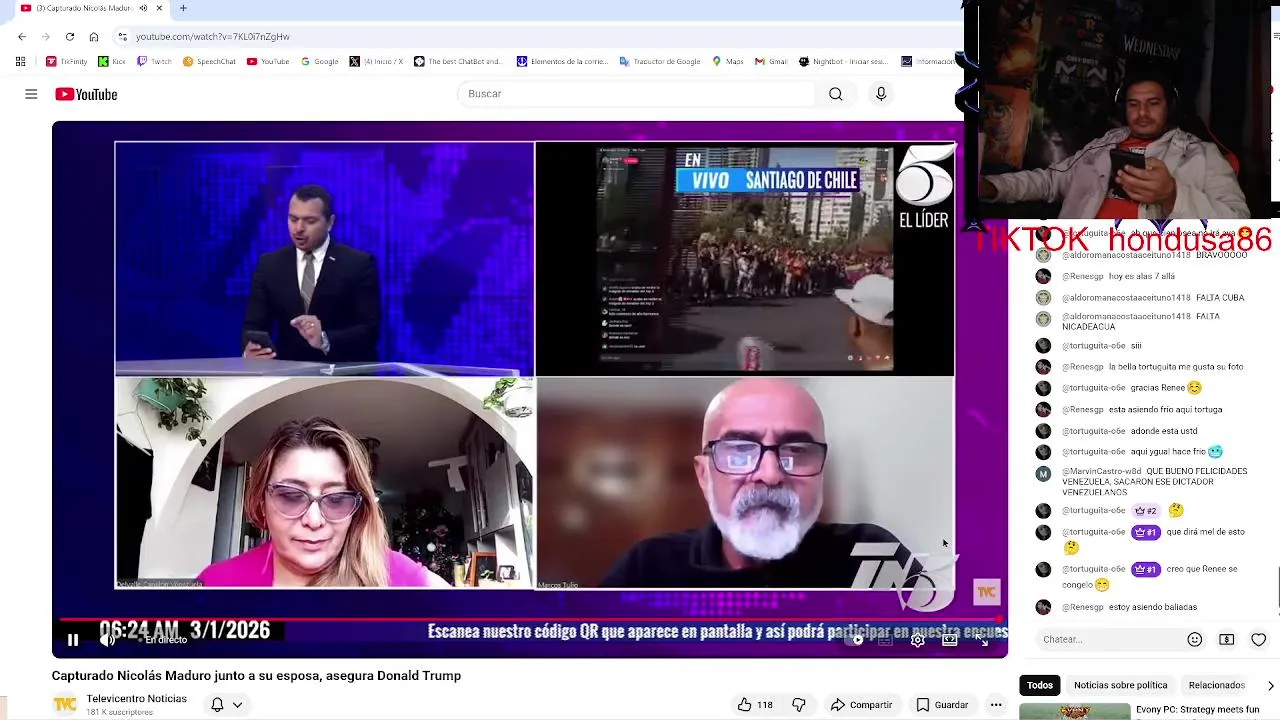The image size is (1280, 720).
Task: Pause the live video
Action: click(x=73, y=640)
